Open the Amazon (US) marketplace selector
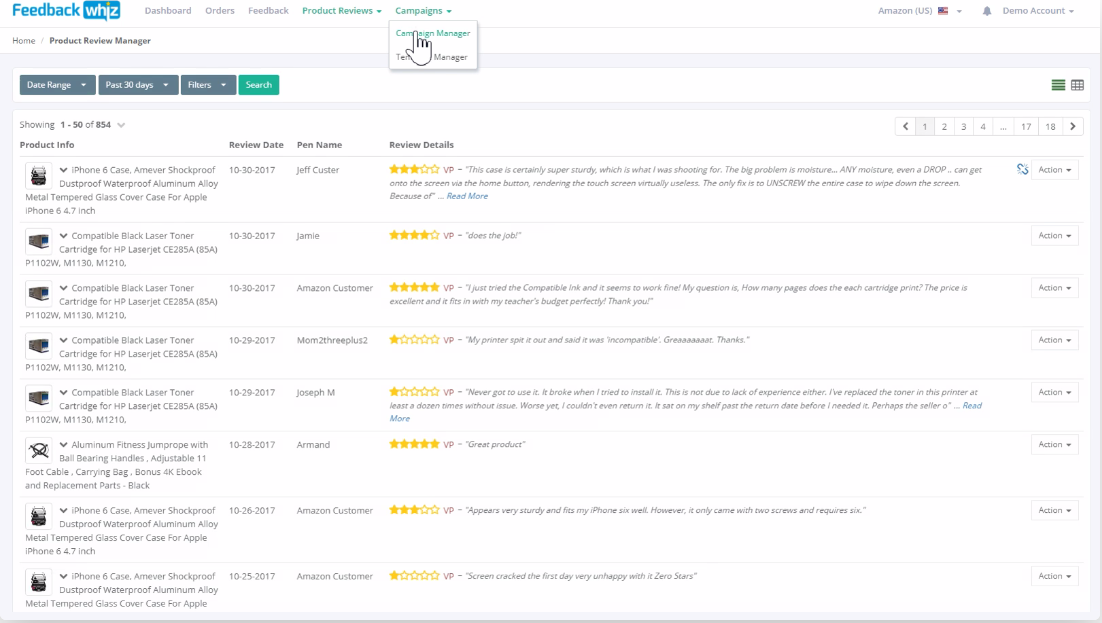This screenshot has width=1102, height=623. click(919, 11)
